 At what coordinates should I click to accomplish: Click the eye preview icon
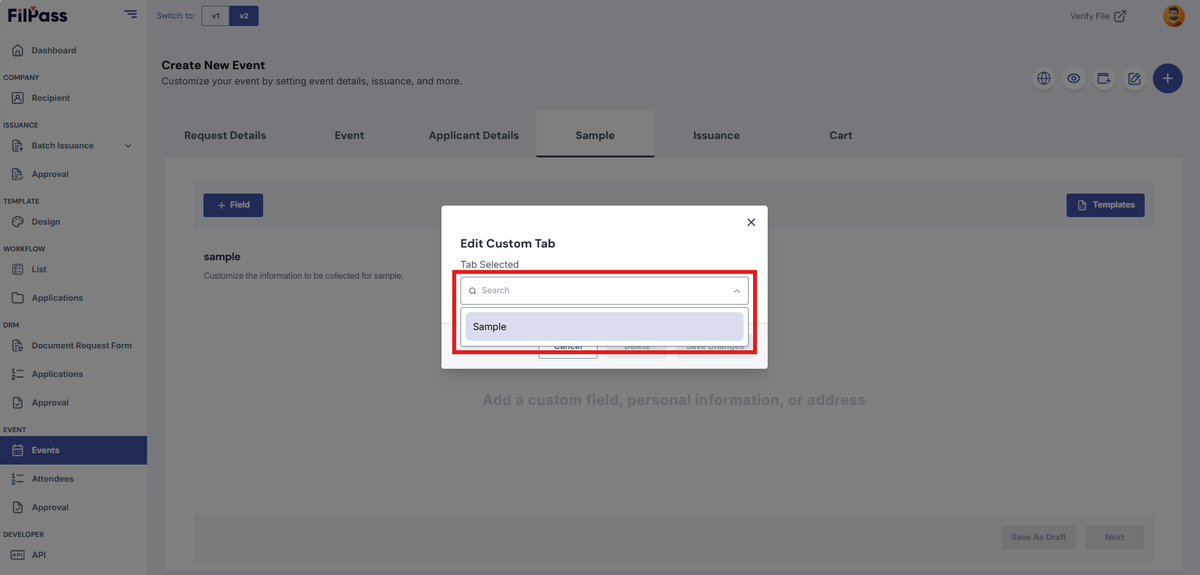tap(1074, 78)
